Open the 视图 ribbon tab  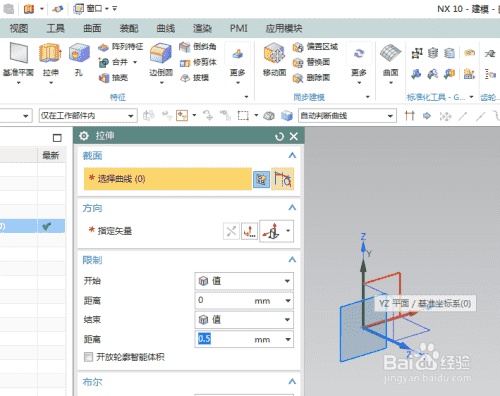(x=19, y=28)
